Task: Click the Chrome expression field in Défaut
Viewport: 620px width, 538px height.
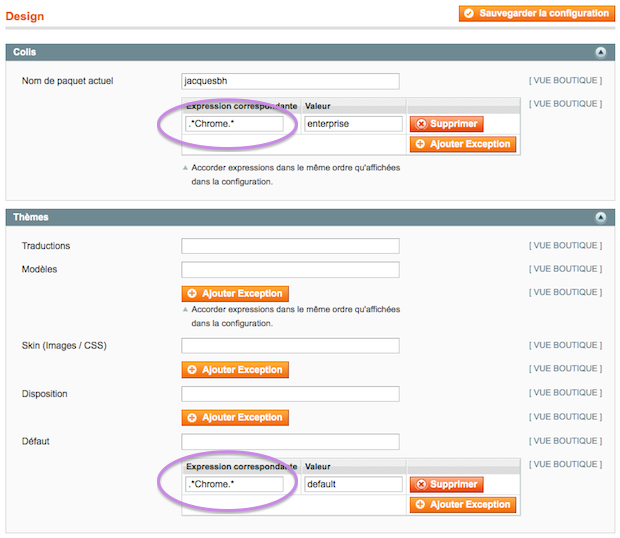Action: tap(235, 485)
